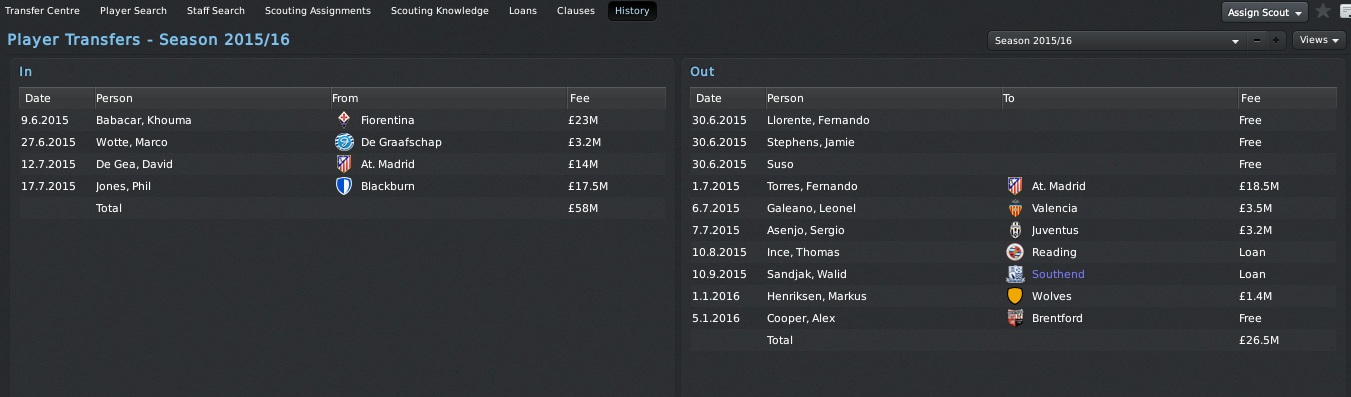
Task: Click the Brentford club badge icon
Action: click(x=1015, y=318)
